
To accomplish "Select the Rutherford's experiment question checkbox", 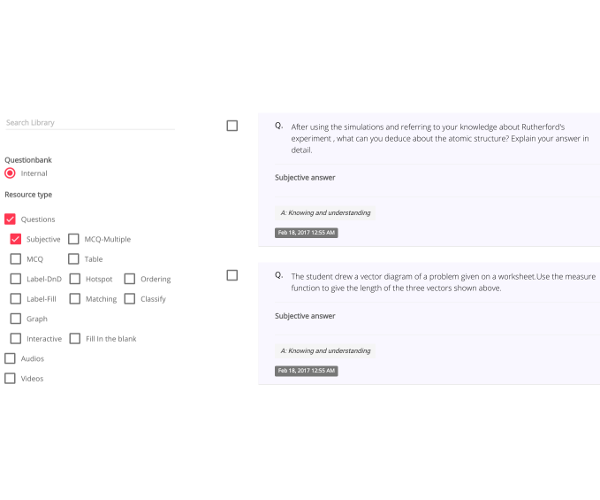I will pos(232,125).
